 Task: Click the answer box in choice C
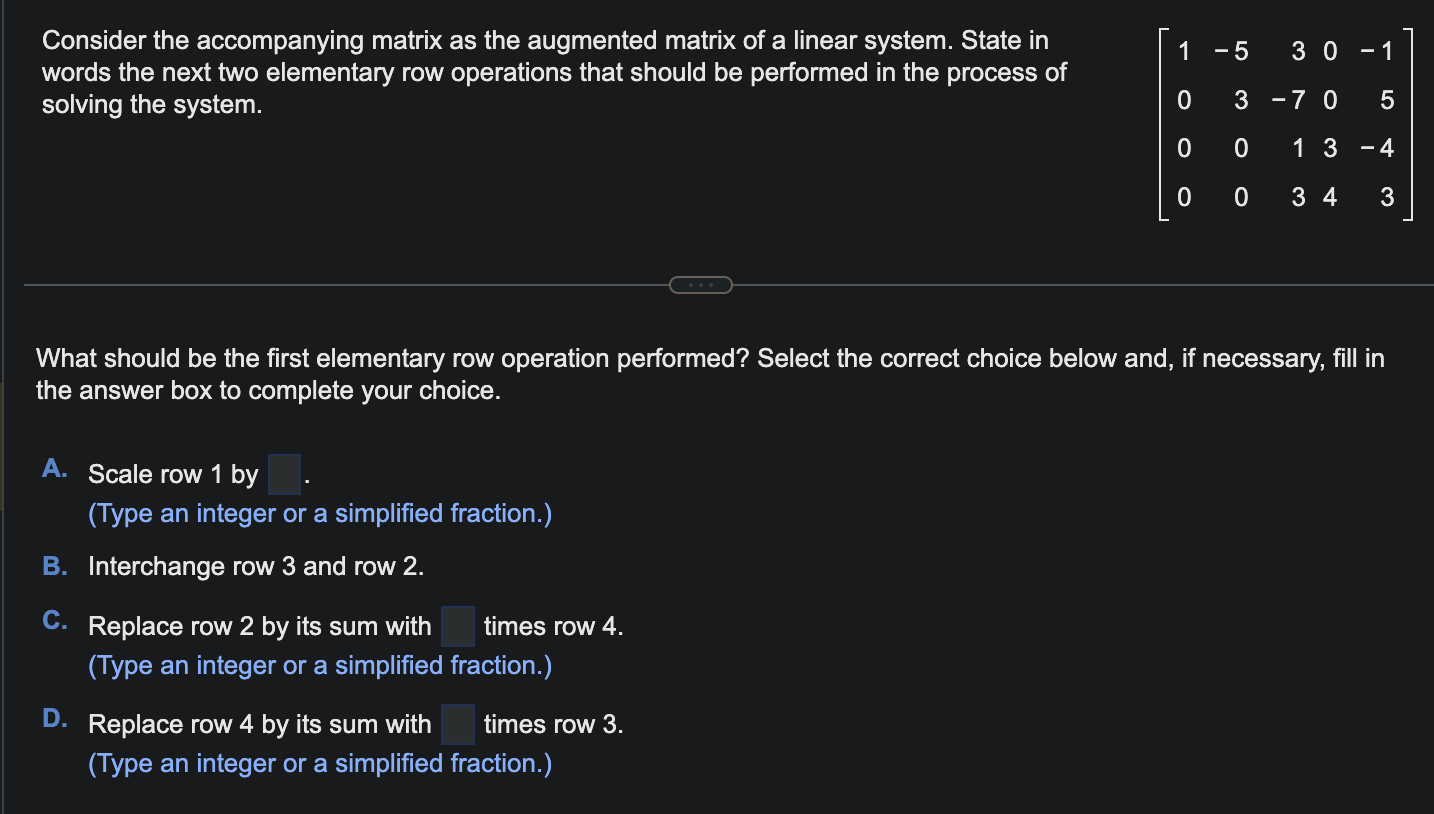[457, 626]
